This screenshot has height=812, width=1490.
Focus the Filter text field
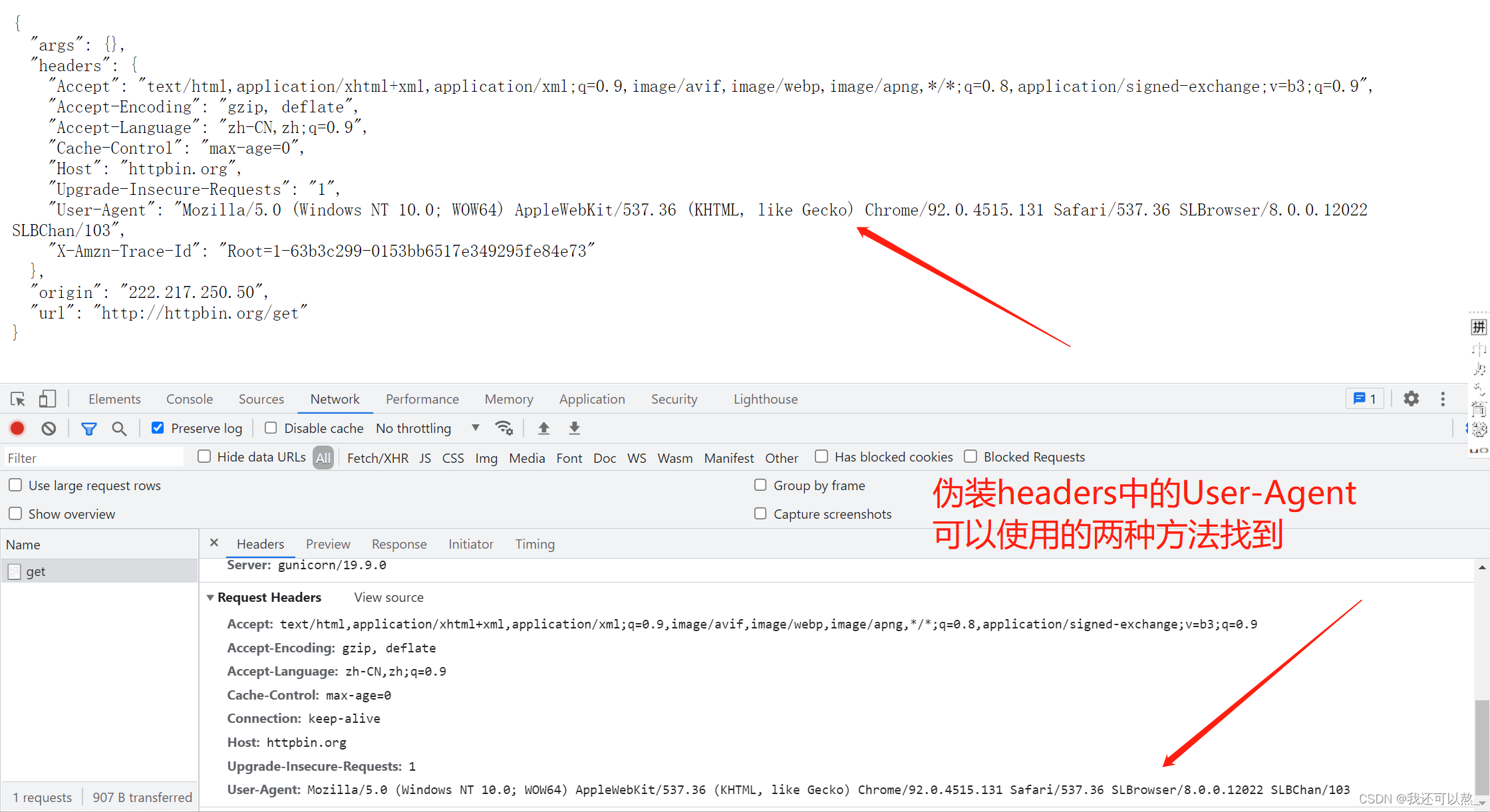point(94,458)
